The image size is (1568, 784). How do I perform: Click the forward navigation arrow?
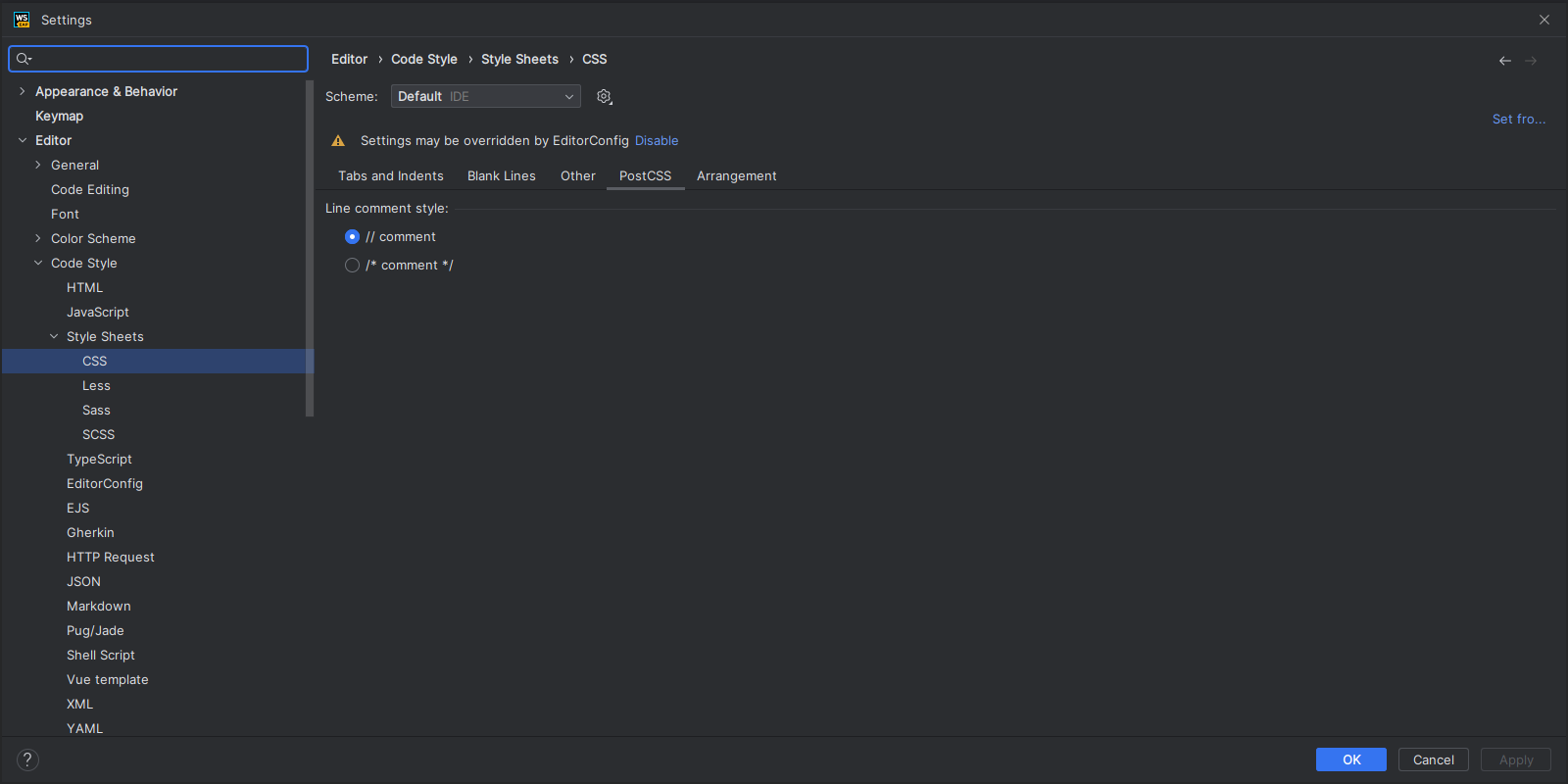tap(1531, 61)
